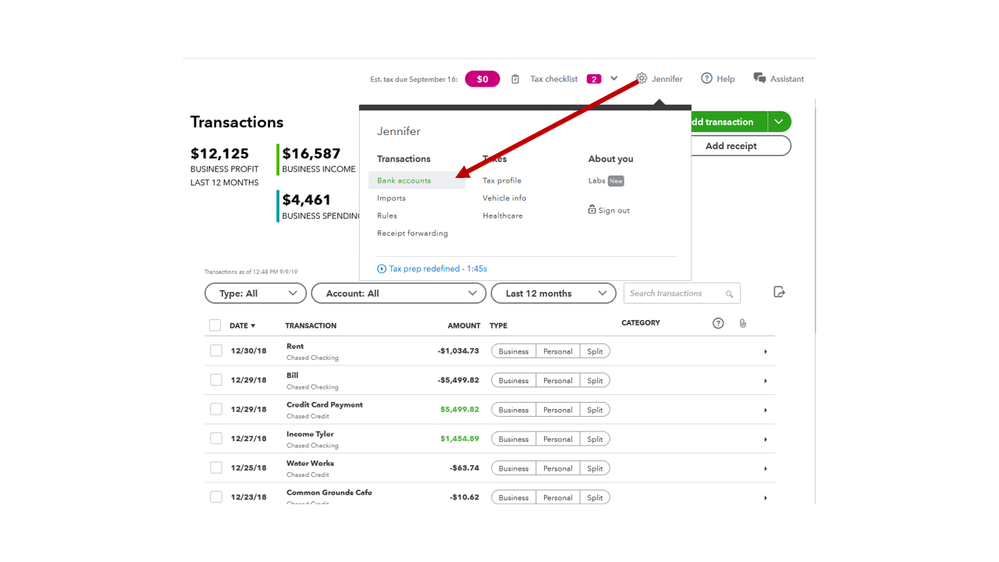999x562 pixels.
Task: Click the TRANSACTION column header
Action: pyautogui.click(x=311, y=326)
